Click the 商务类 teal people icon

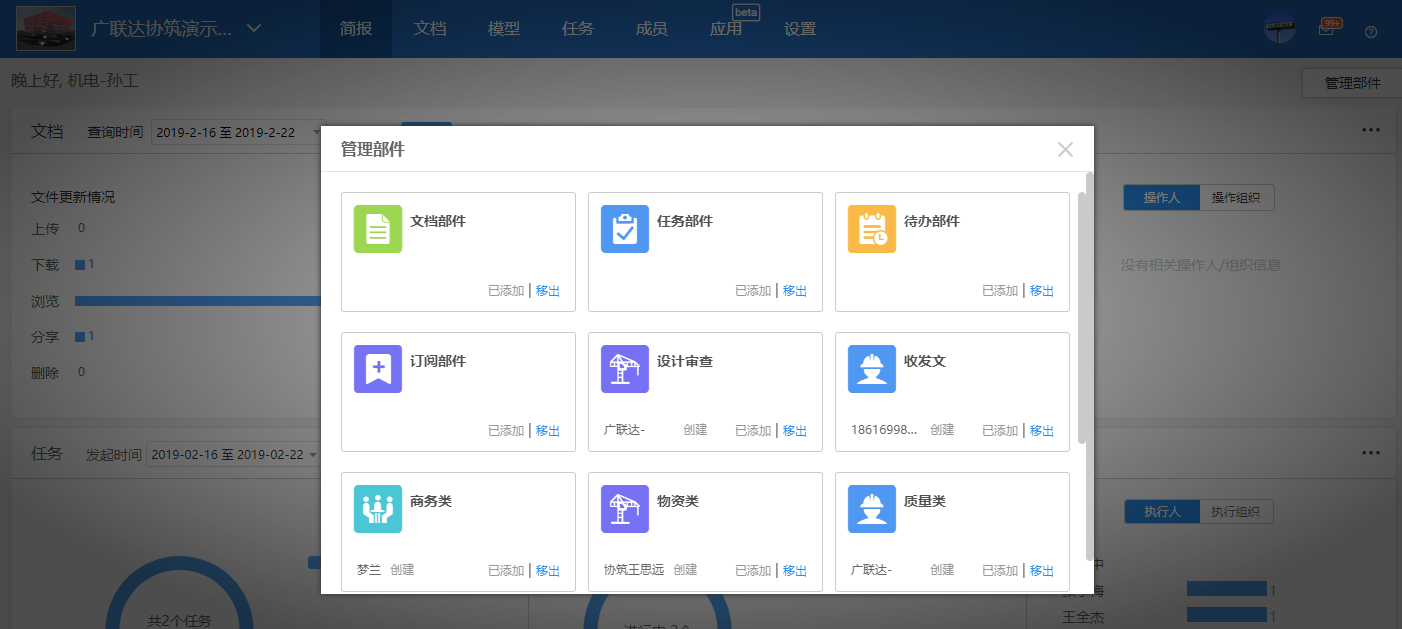tap(377, 509)
